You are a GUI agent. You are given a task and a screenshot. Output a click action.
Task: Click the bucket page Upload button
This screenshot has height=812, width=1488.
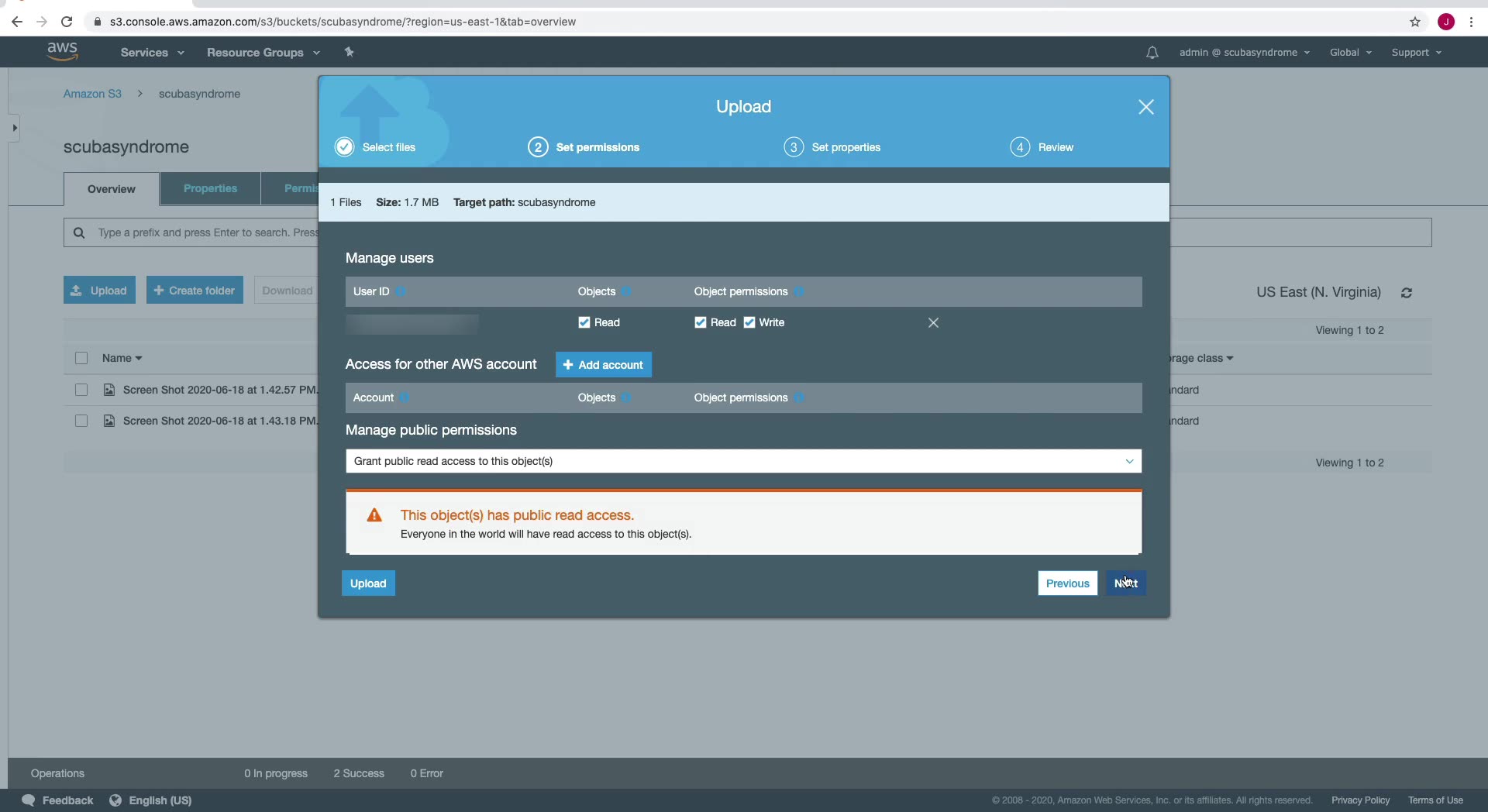pos(99,291)
